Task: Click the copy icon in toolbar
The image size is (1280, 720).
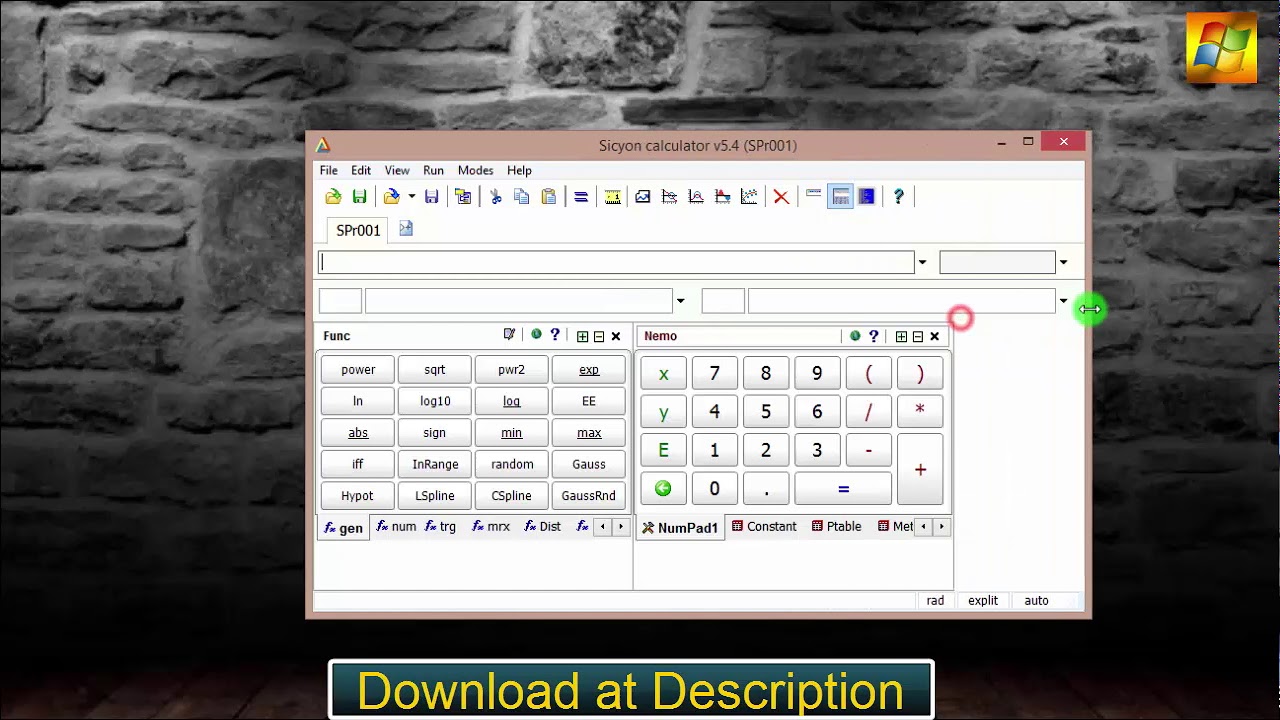Action: click(x=522, y=197)
